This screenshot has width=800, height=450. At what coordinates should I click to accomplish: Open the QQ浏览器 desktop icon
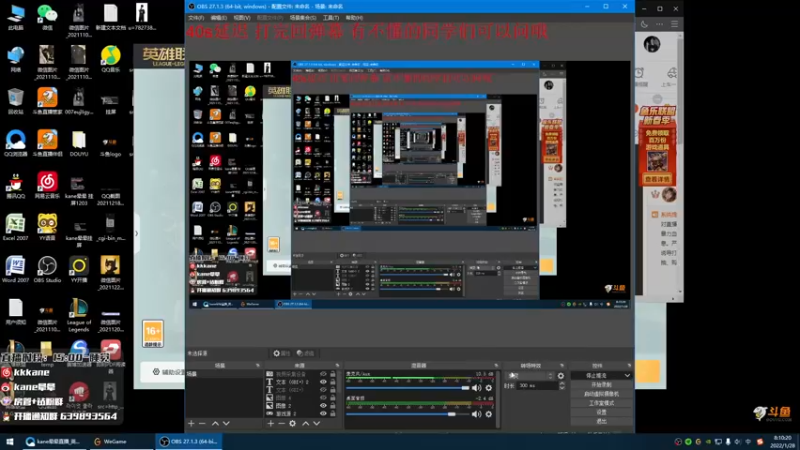(x=15, y=143)
